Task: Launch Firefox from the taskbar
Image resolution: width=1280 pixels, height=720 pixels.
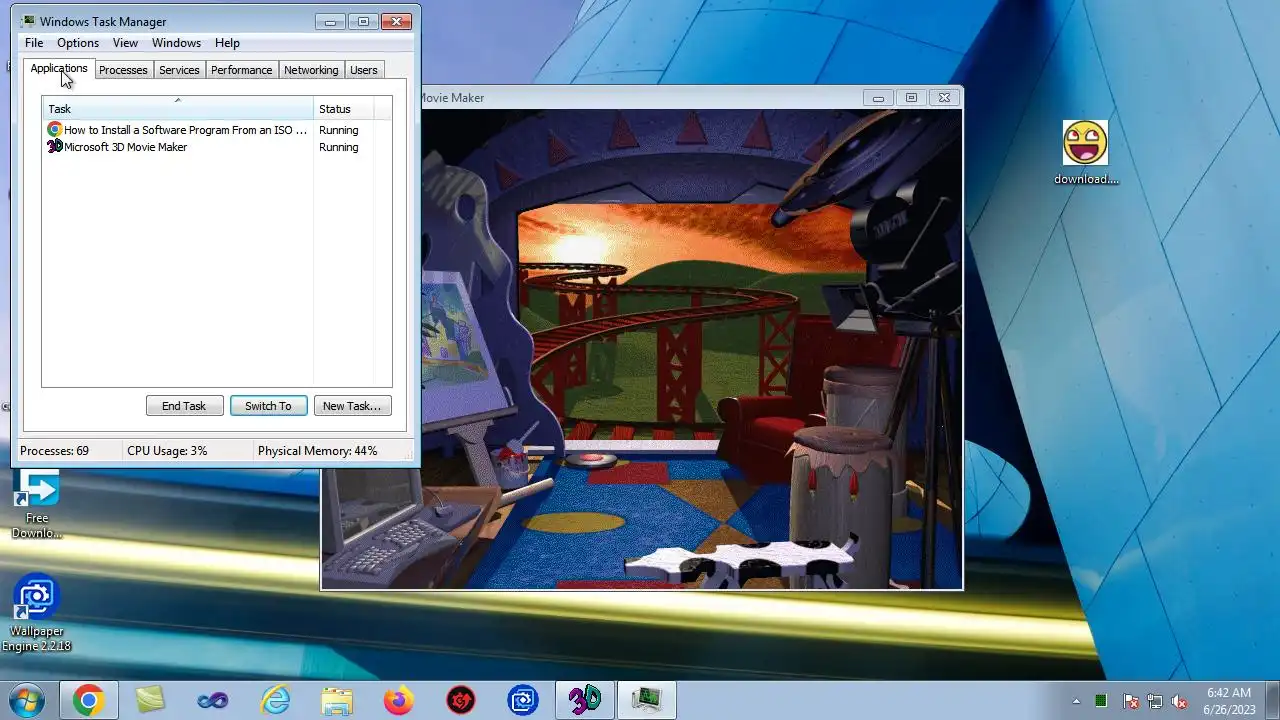Action: tap(398, 700)
